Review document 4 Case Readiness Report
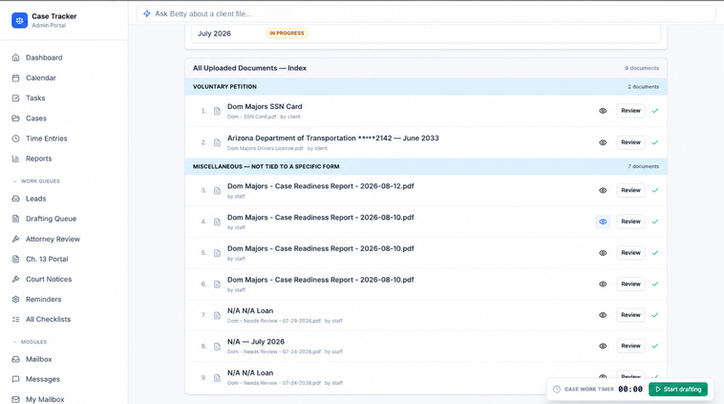 (x=631, y=222)
